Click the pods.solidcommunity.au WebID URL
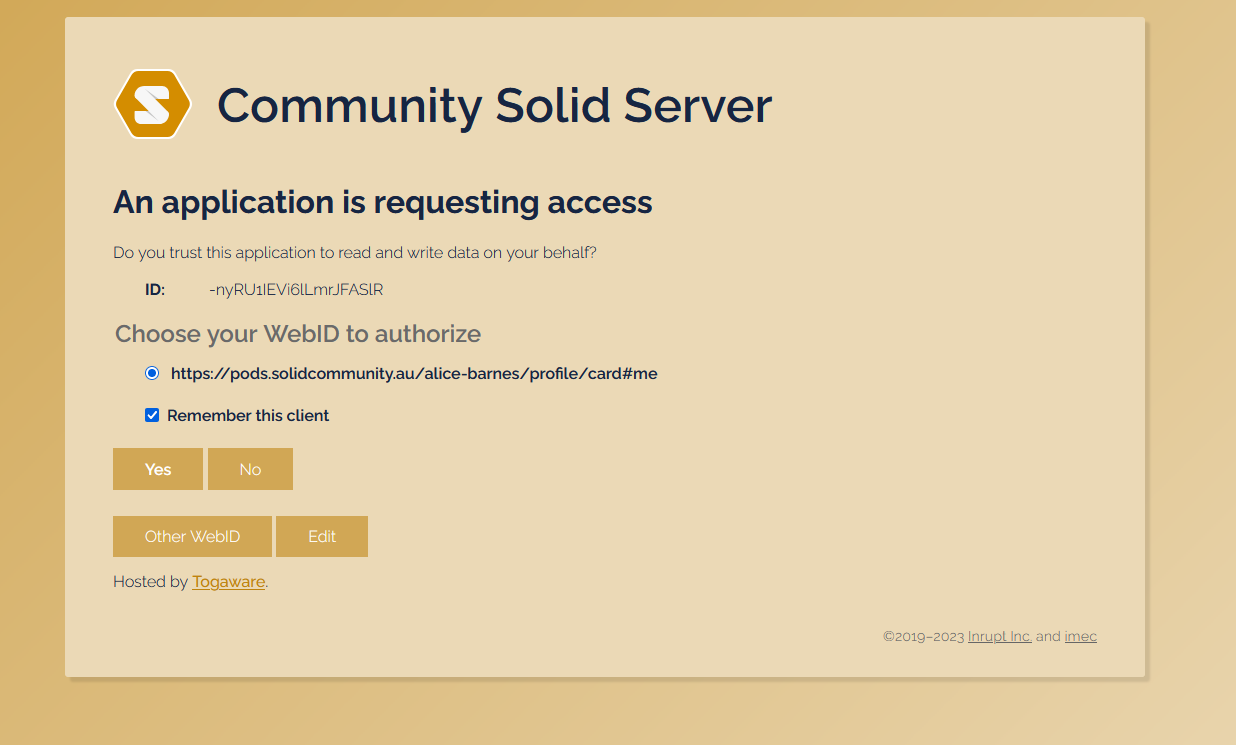 [414, 372]
